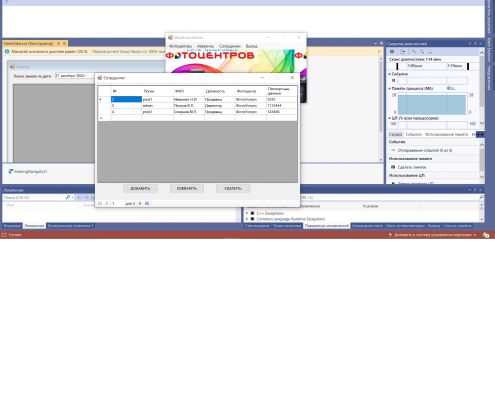Click the output window icon in diagnostics toolbar

point(403,52)
